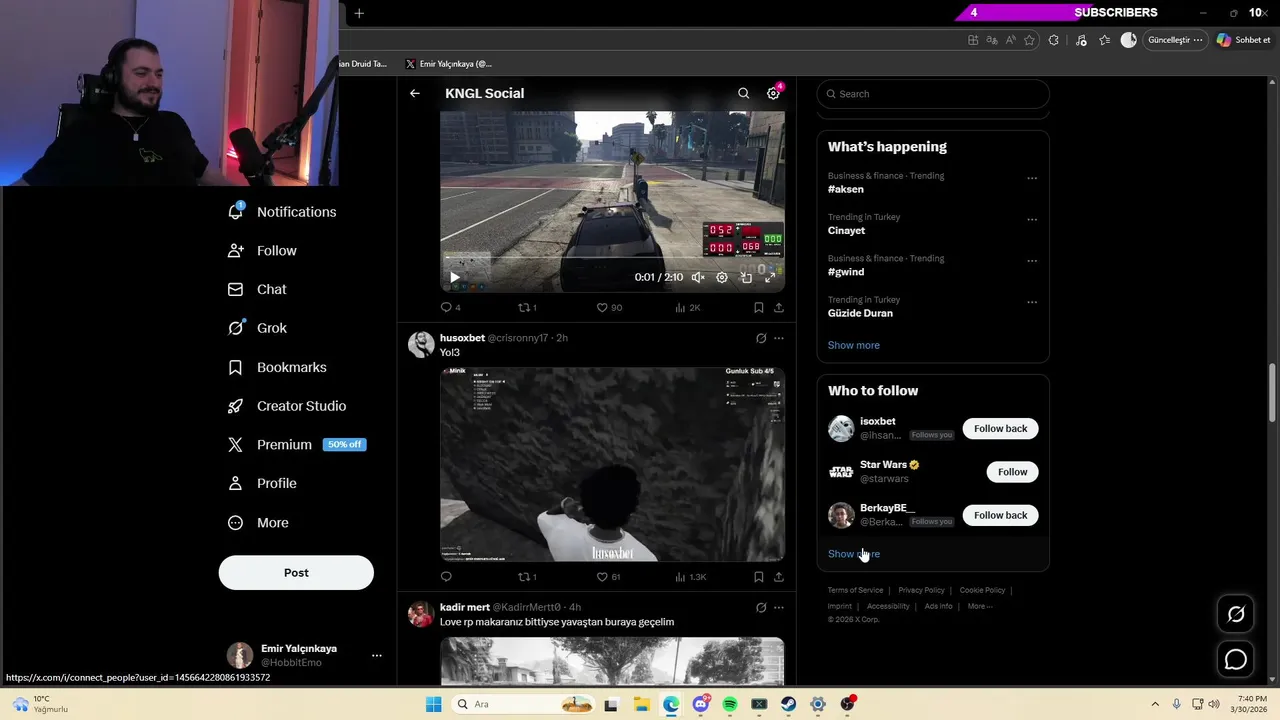Repost the husoxbet Yol3 post
The height and width of the screenshot is (720, 1280).
[527, 576]
